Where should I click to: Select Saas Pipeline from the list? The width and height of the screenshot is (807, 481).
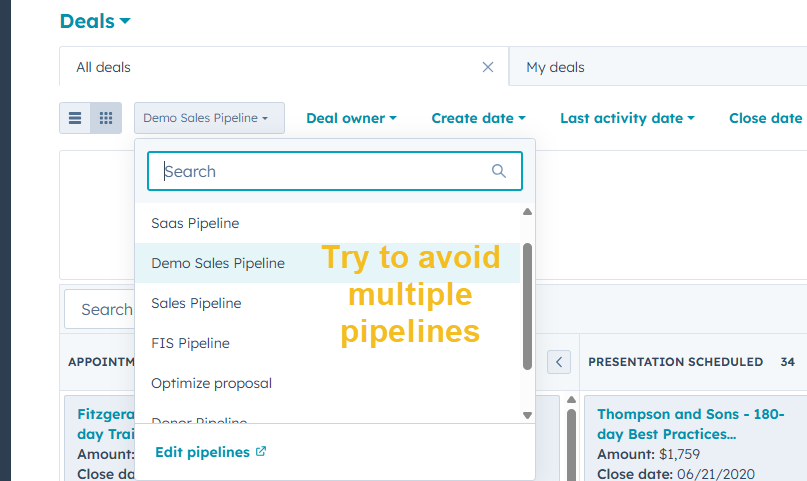(x=195, y=223)
